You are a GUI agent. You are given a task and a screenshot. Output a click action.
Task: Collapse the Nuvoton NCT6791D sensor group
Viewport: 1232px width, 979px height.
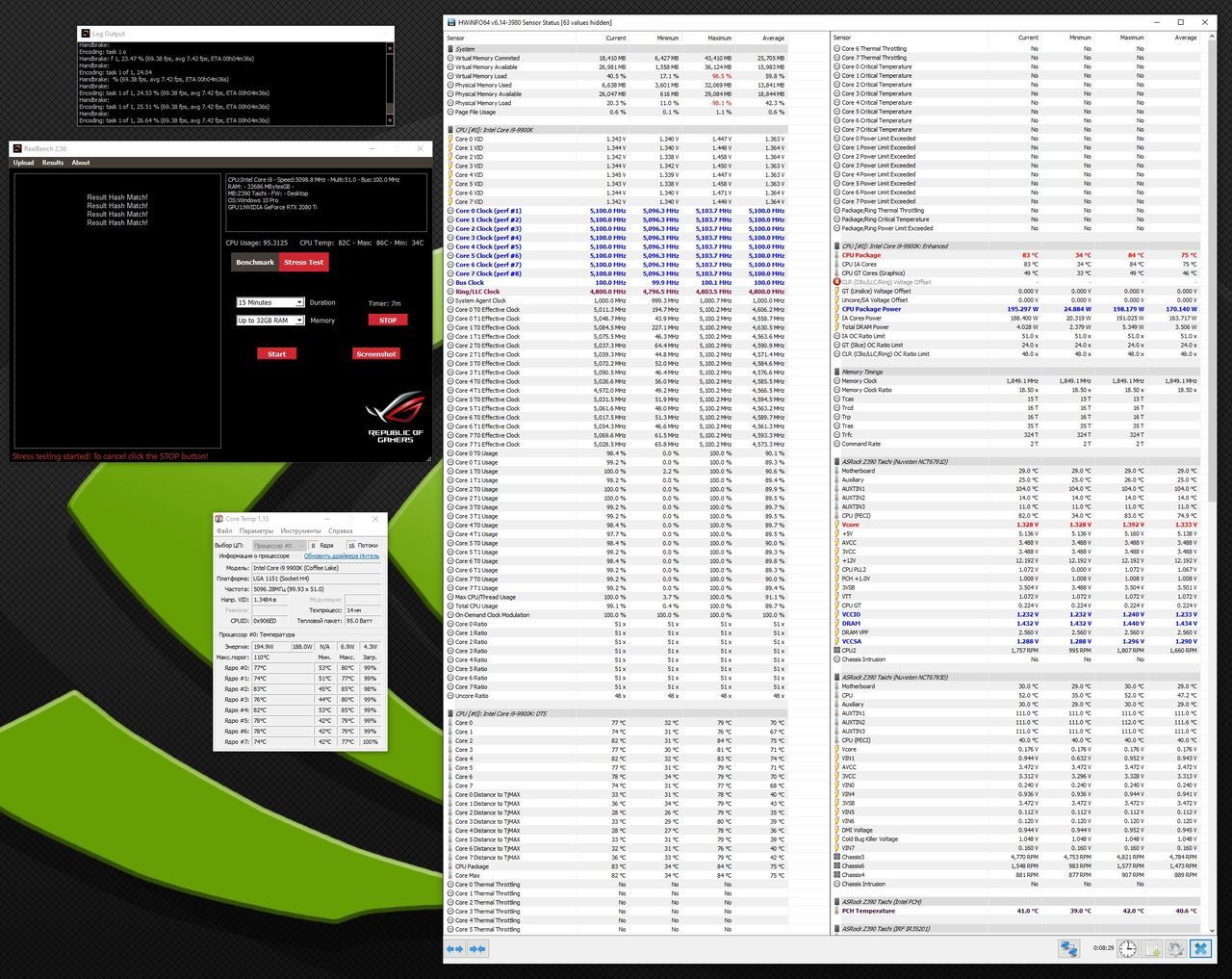pos(836,461)
